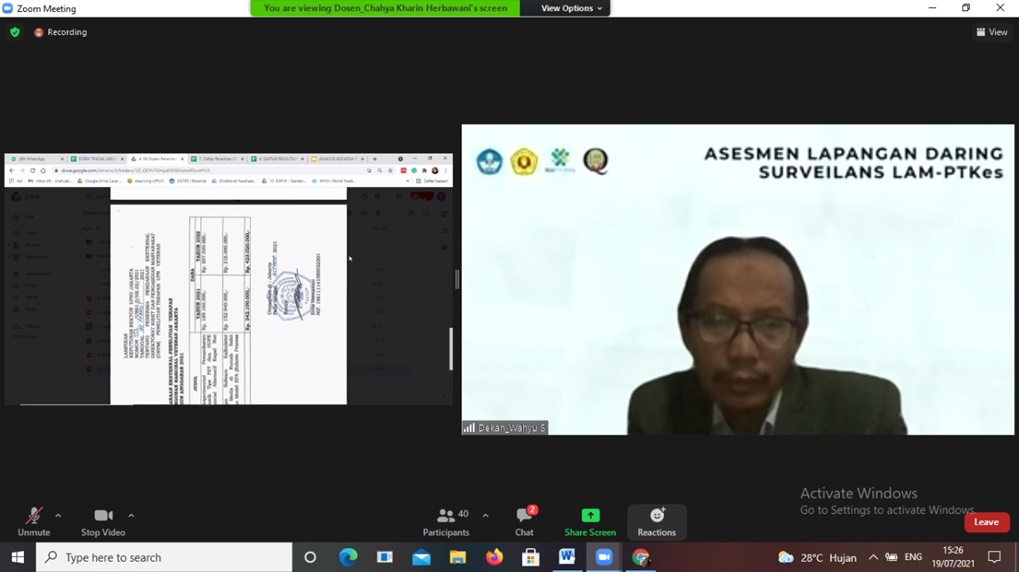This screenshot has width=1019, height=572.
Task: Click the green encryption shield icon
Action: pos(15,32)
